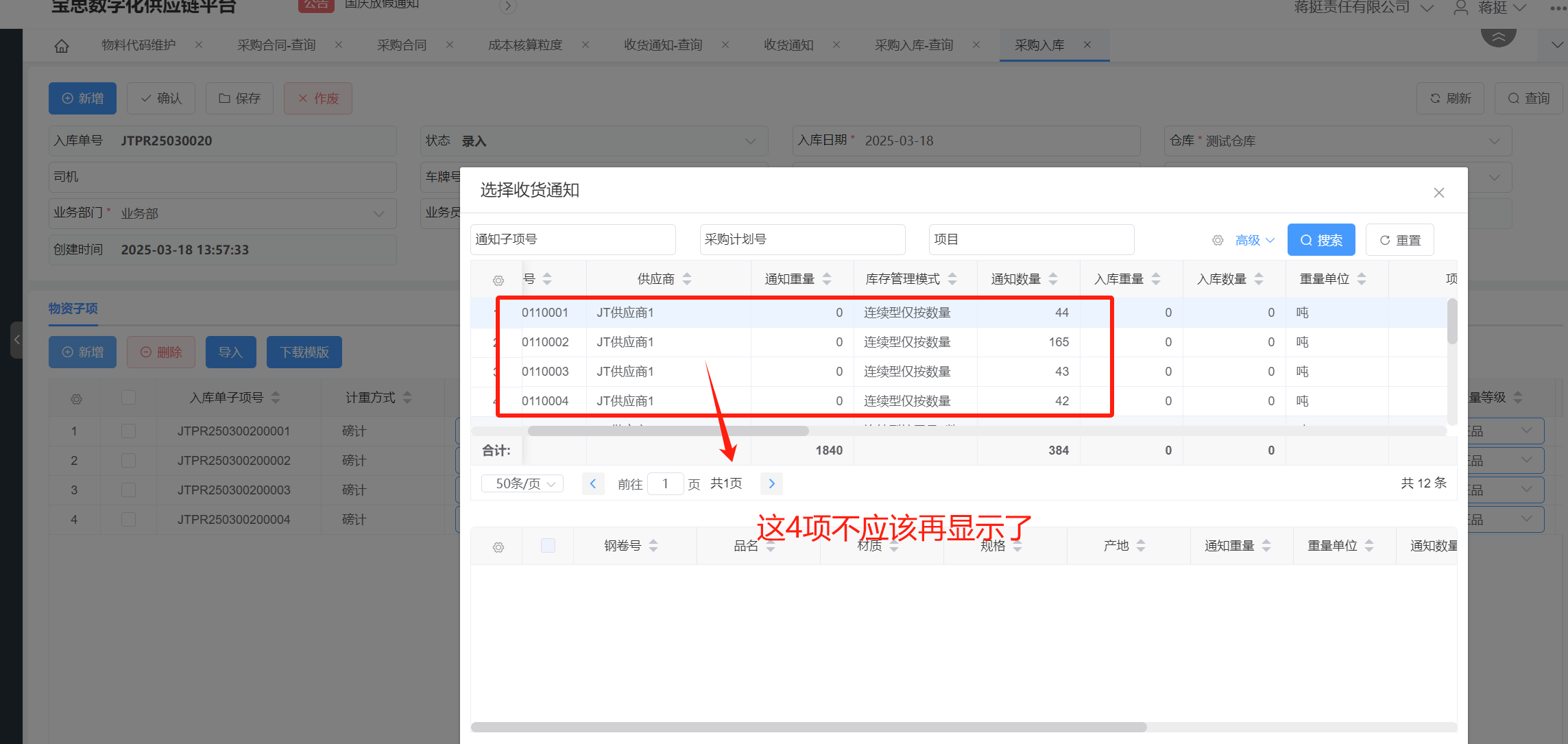This screenshot has width=1568, height=744.
Task: Collapse the top header chevron
Action: coord(1499,36)
